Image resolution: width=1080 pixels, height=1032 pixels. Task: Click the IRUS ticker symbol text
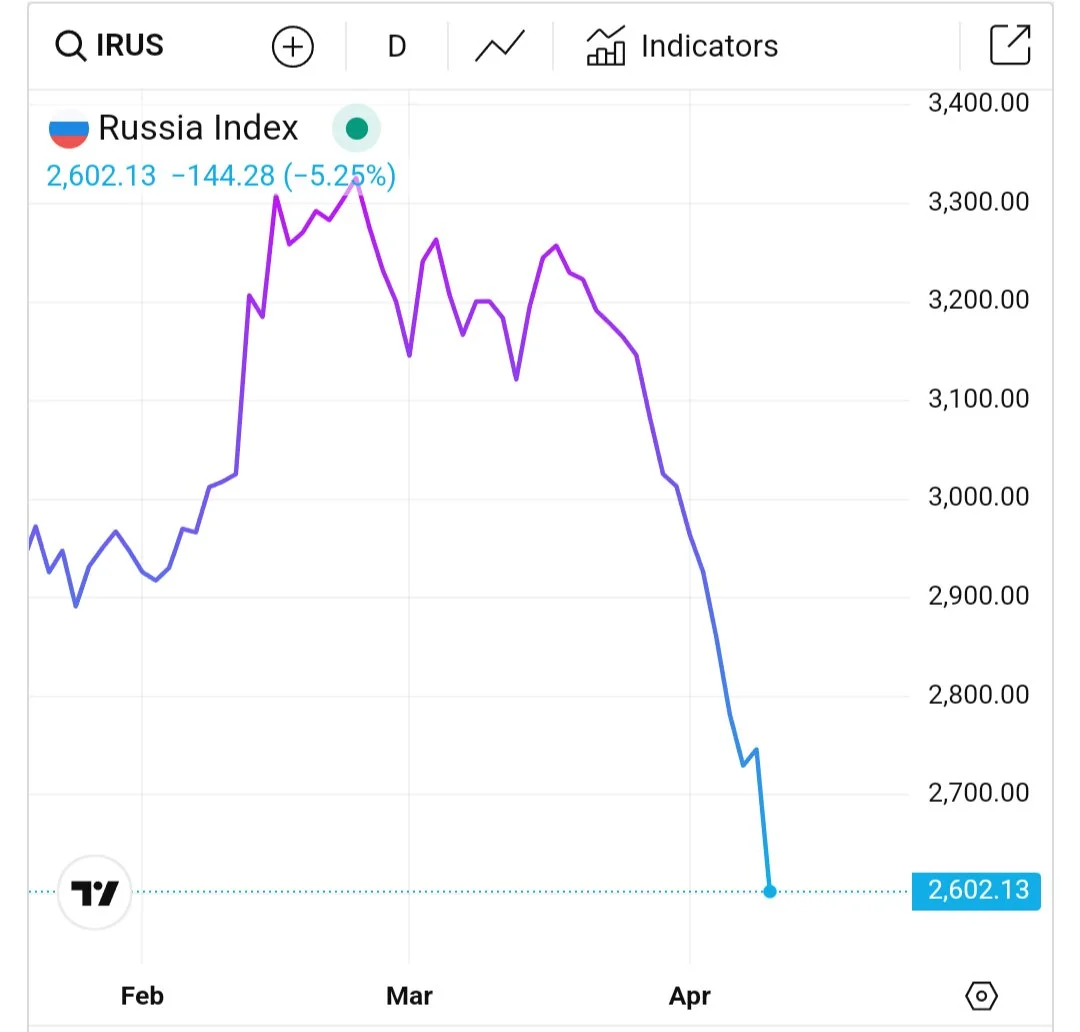click(x=129, y=46)
